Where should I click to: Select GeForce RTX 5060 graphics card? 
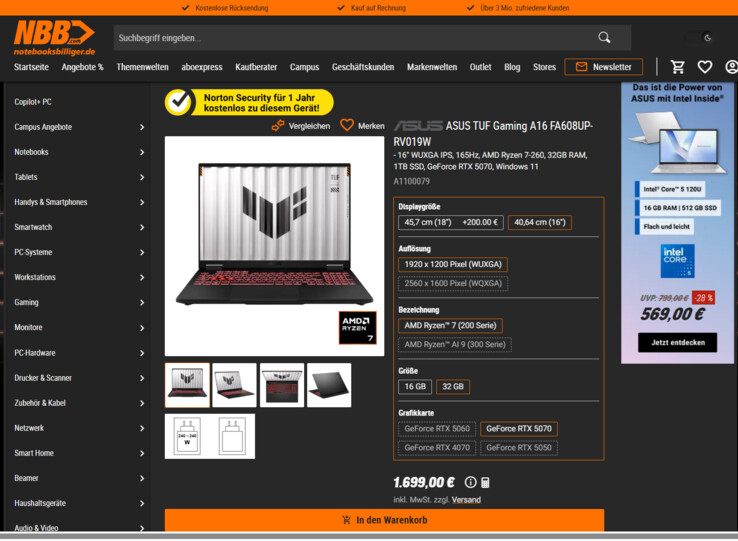pos(437,429)
